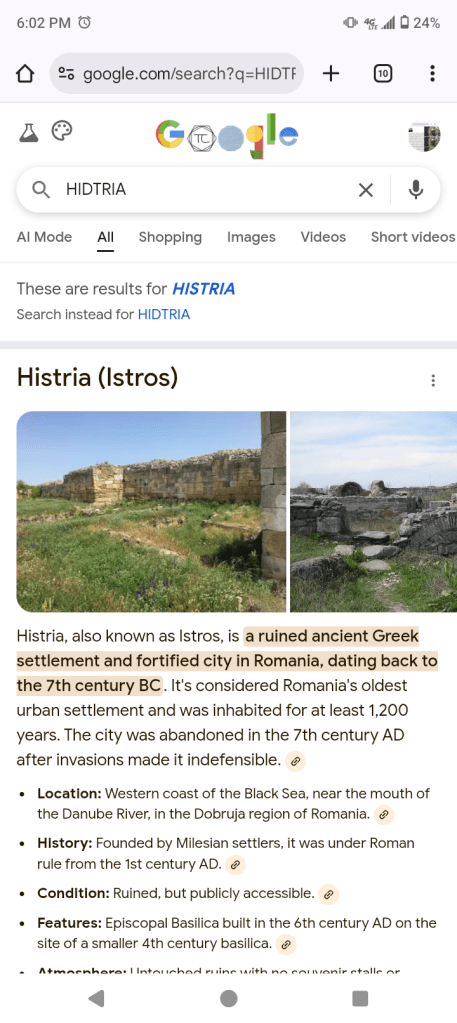Switch to the Images tab
457x1023 pixels.
pos(251,237)
